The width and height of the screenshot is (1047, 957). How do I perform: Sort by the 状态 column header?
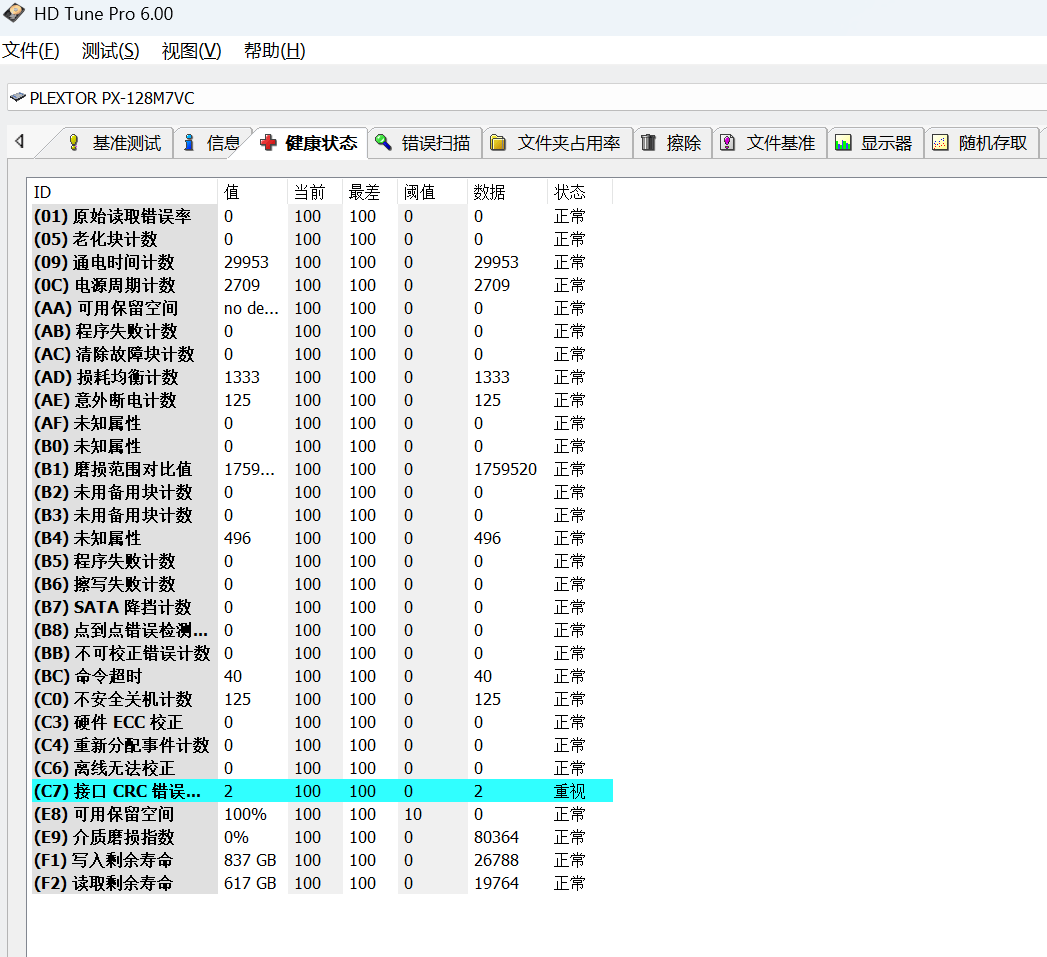click(580, 192)
